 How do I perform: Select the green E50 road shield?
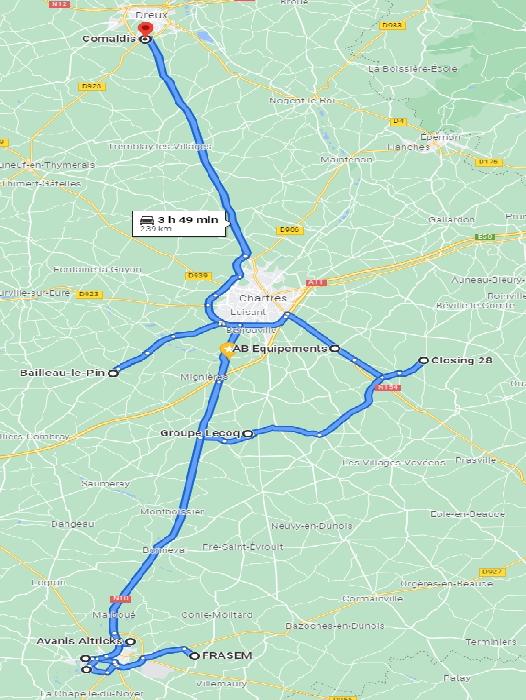(485, 236)
